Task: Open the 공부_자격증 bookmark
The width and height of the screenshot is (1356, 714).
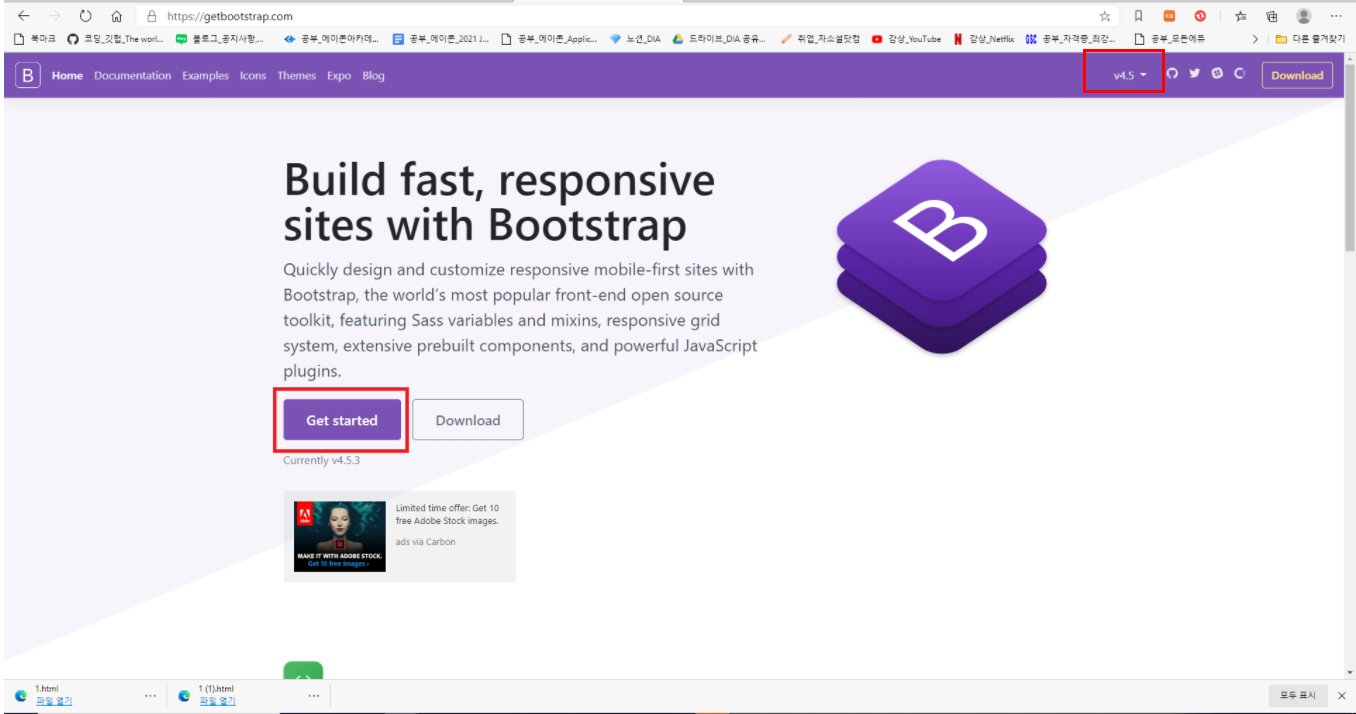Action: tap(1071, 39)
